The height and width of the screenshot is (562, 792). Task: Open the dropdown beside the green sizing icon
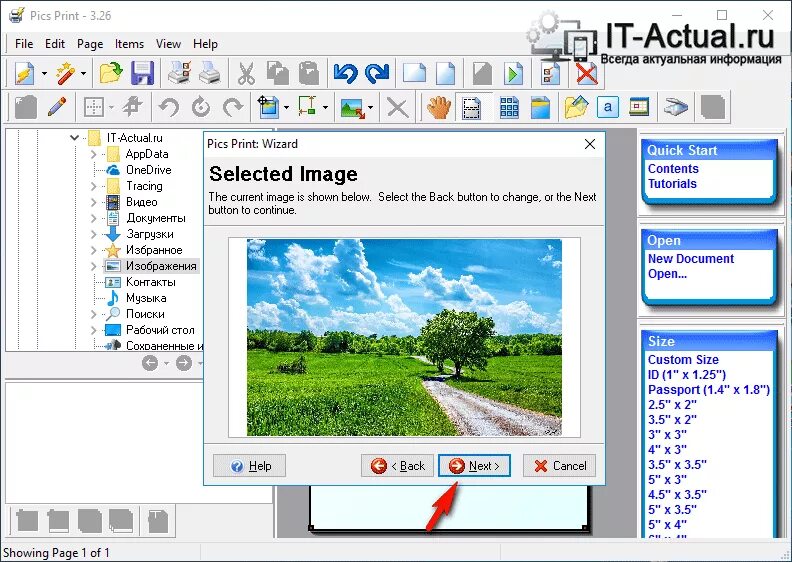(325, 107)
